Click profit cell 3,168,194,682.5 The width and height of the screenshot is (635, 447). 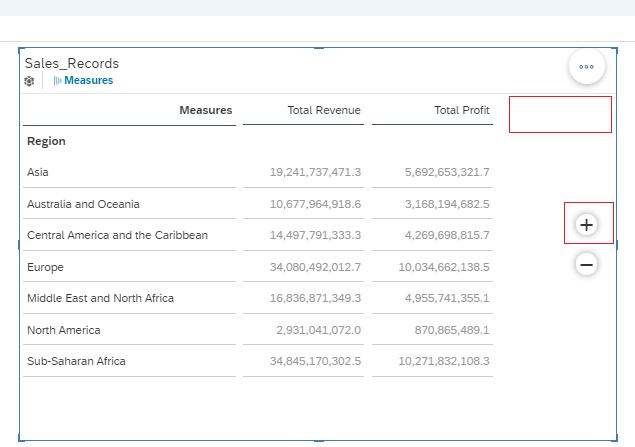[447, 204]
